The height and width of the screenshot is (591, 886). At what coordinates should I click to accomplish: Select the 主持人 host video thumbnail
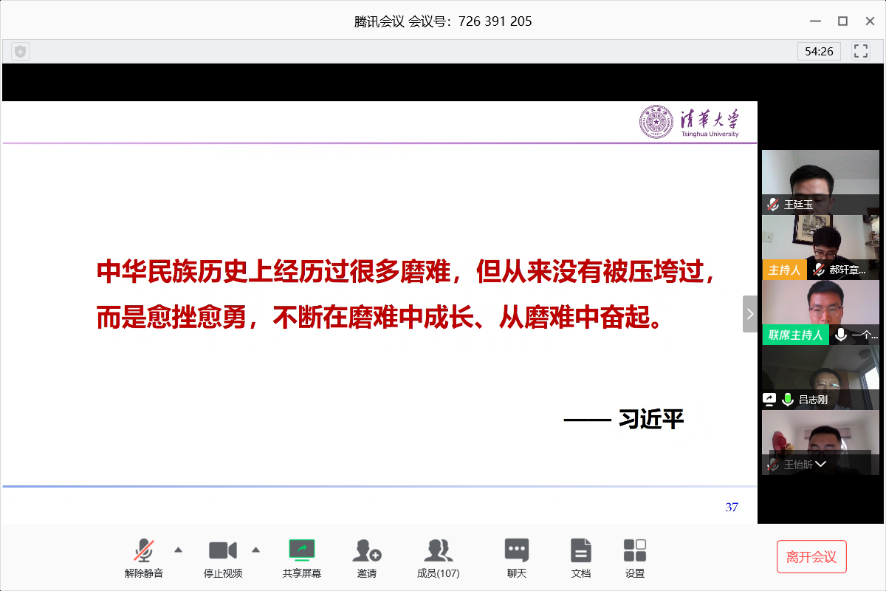(820, 247)
